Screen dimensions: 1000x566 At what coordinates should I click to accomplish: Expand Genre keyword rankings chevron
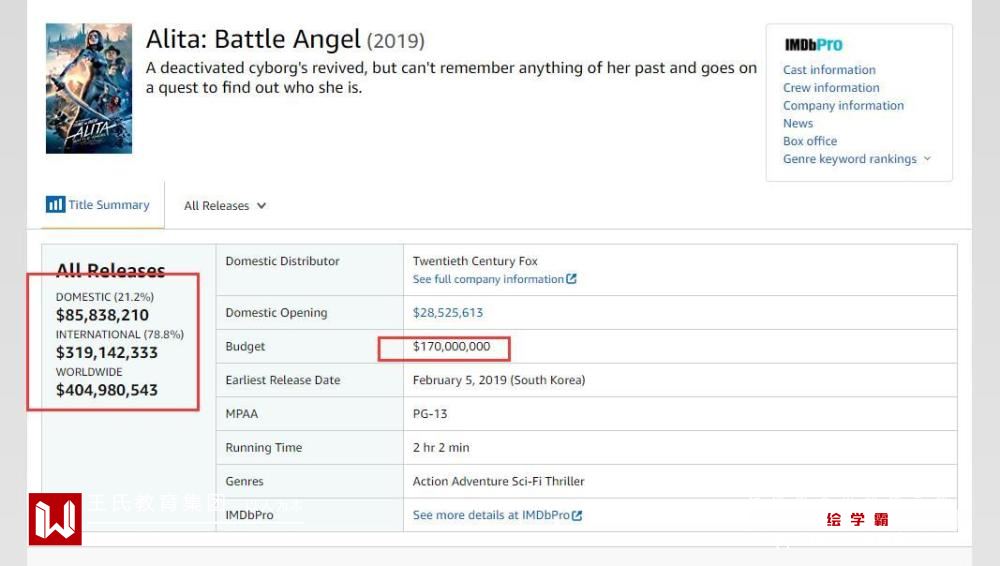click(927, 159)
